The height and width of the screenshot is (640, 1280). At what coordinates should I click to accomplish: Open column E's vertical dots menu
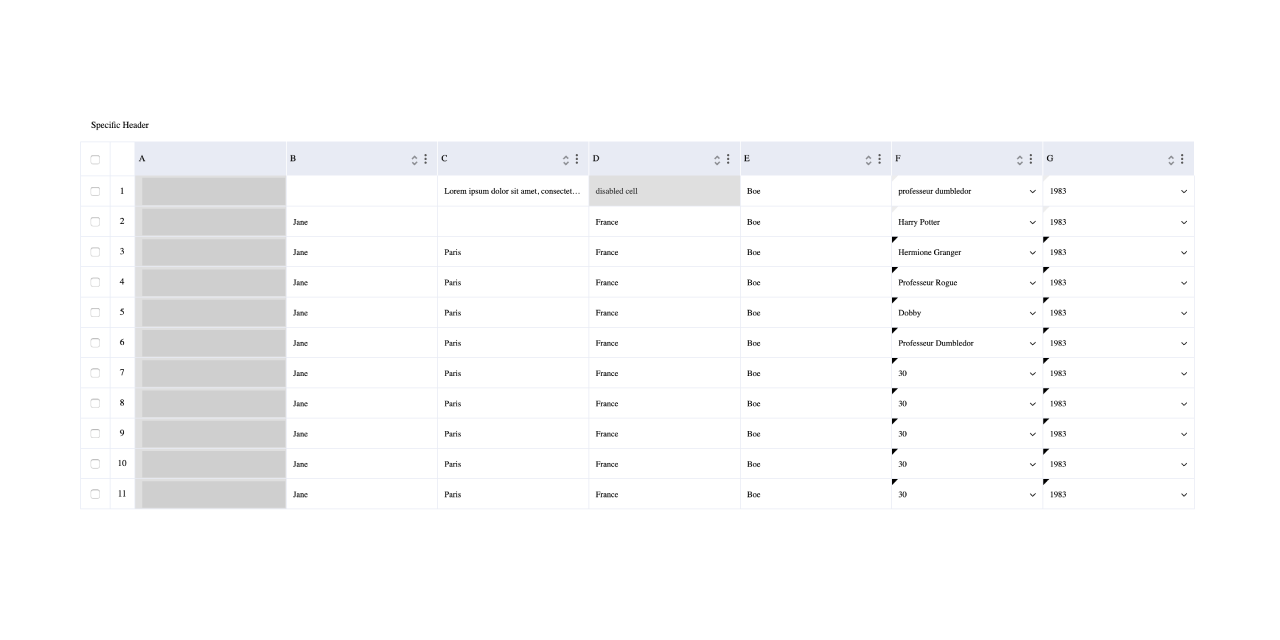coord(879,159)
